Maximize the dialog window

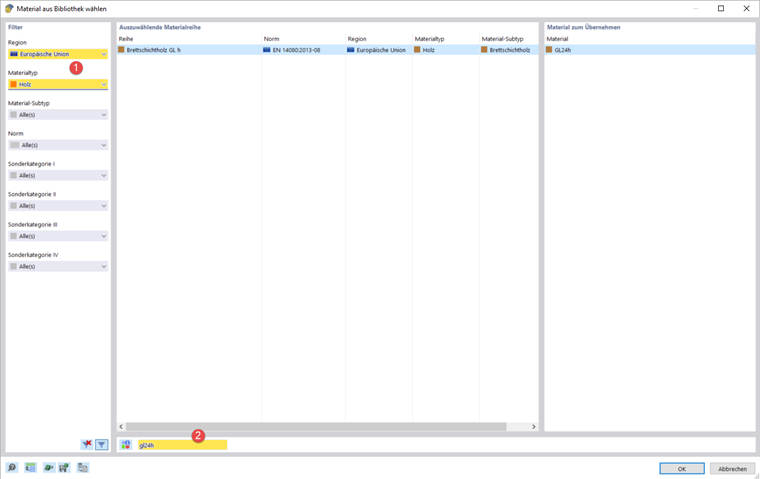(x=721, y=8)
